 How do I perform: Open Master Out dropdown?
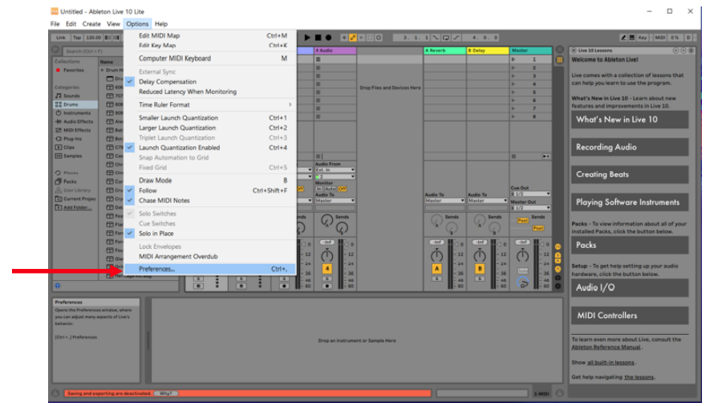click(530, 208)
